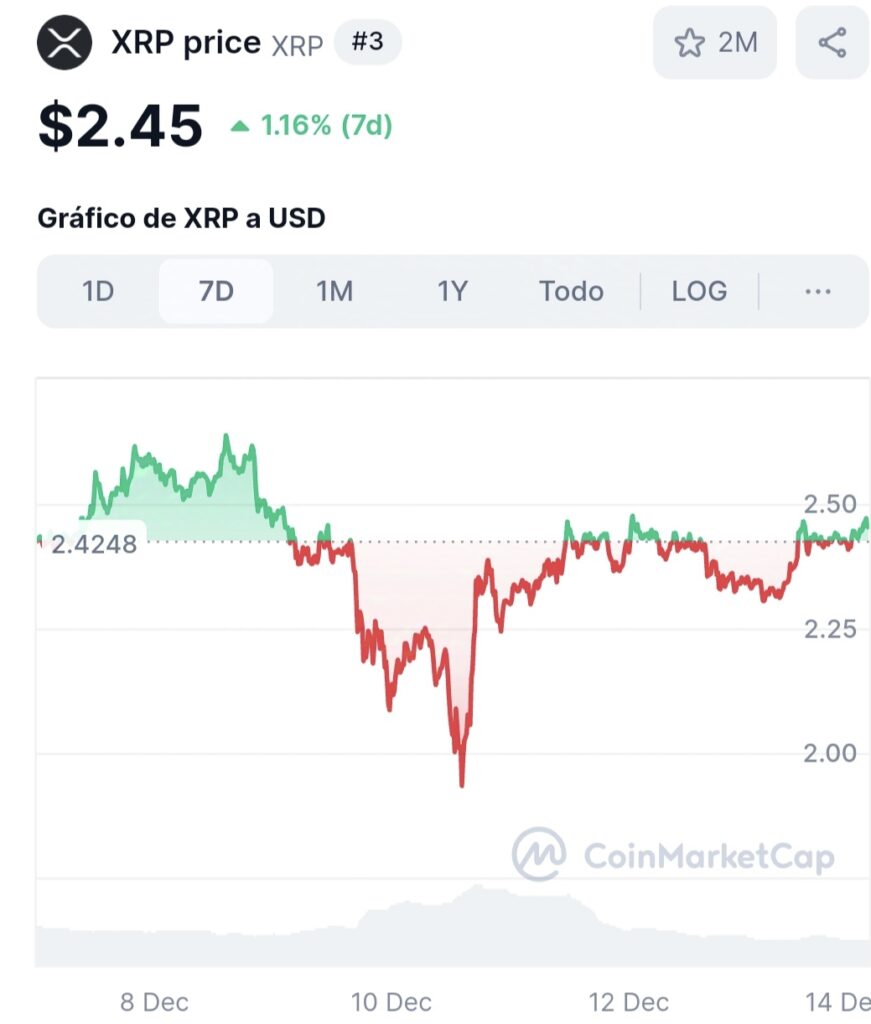Image resolution: width=871 pixels, height=1024 pixels.
Task: Toggle the LOG scale option
Action: (699, 291)
